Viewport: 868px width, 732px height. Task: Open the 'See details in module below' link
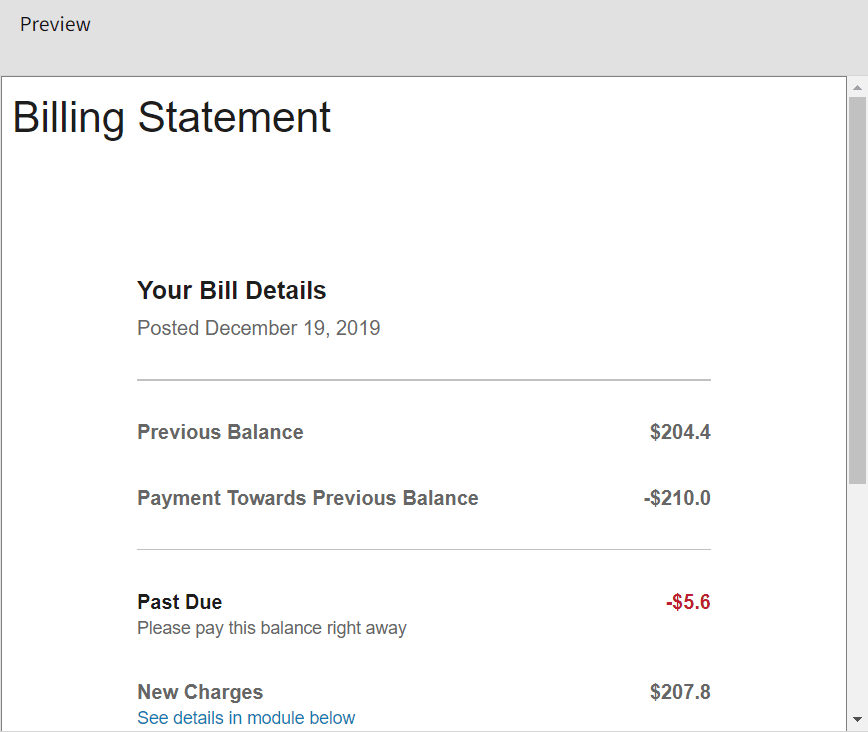246,718
